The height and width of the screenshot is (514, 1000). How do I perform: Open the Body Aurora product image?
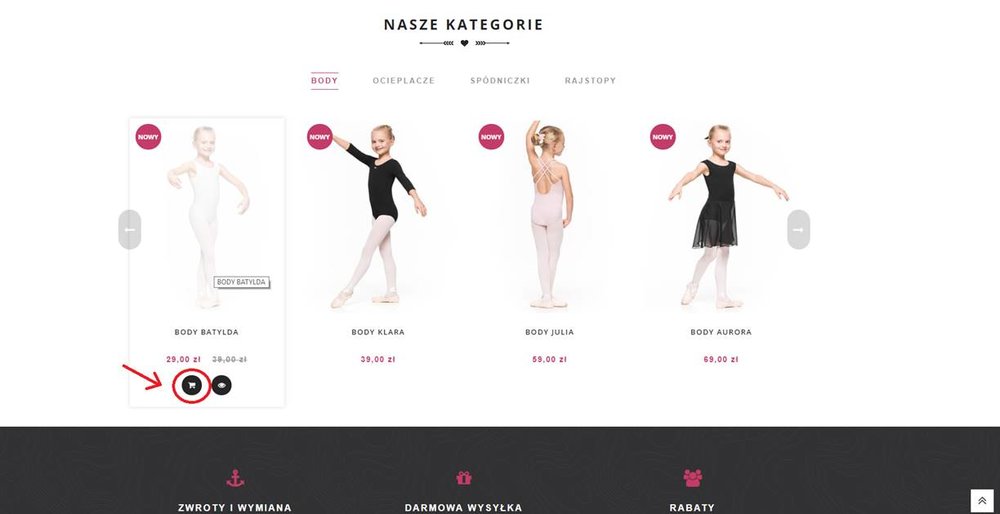point(721,216)
